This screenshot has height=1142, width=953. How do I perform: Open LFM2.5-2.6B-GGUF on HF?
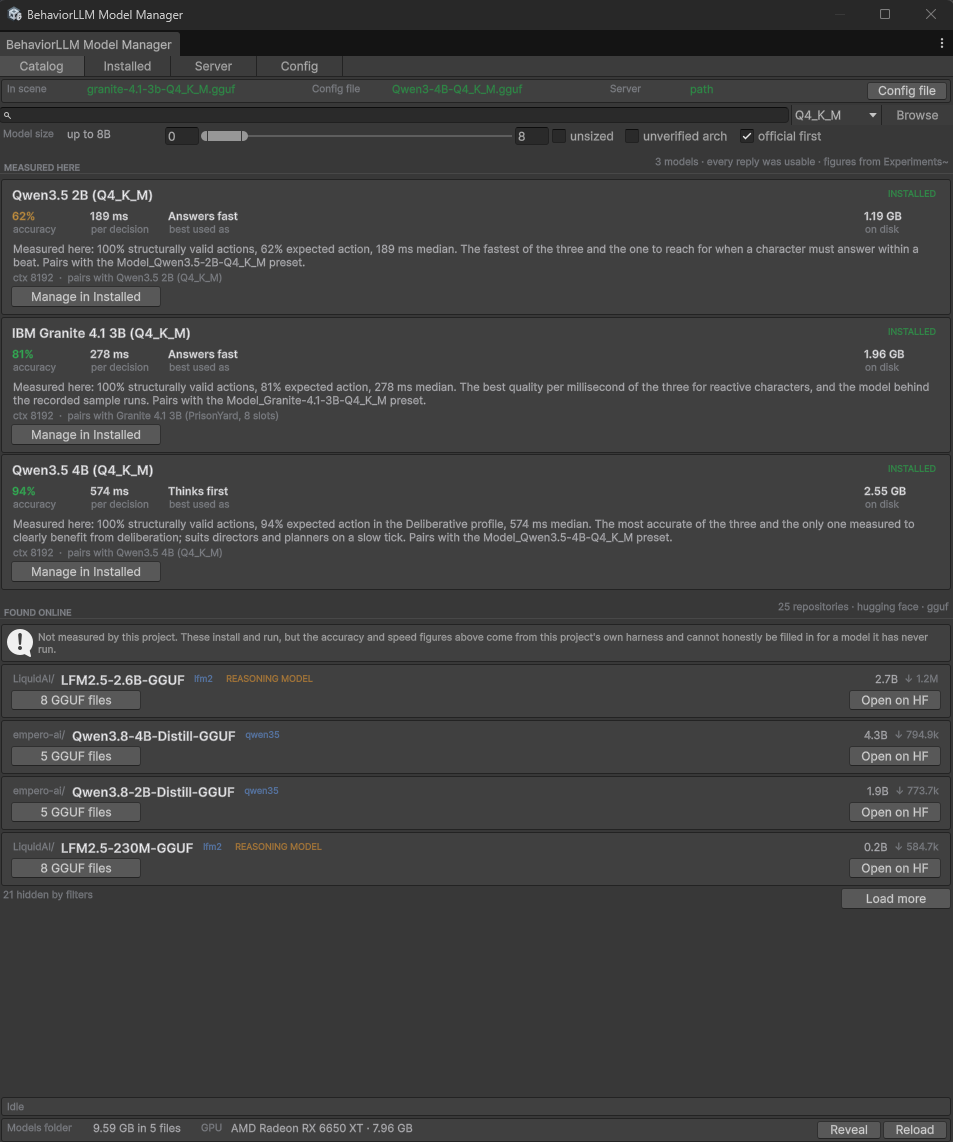(x=895, y=700)
